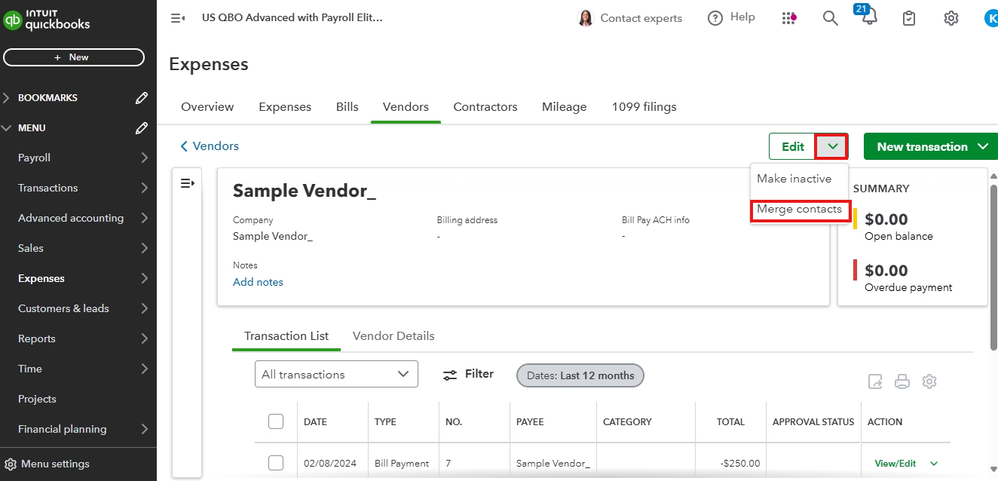998x481 pixels.
Task: Click the Add notes link
Action: [258, 282]
